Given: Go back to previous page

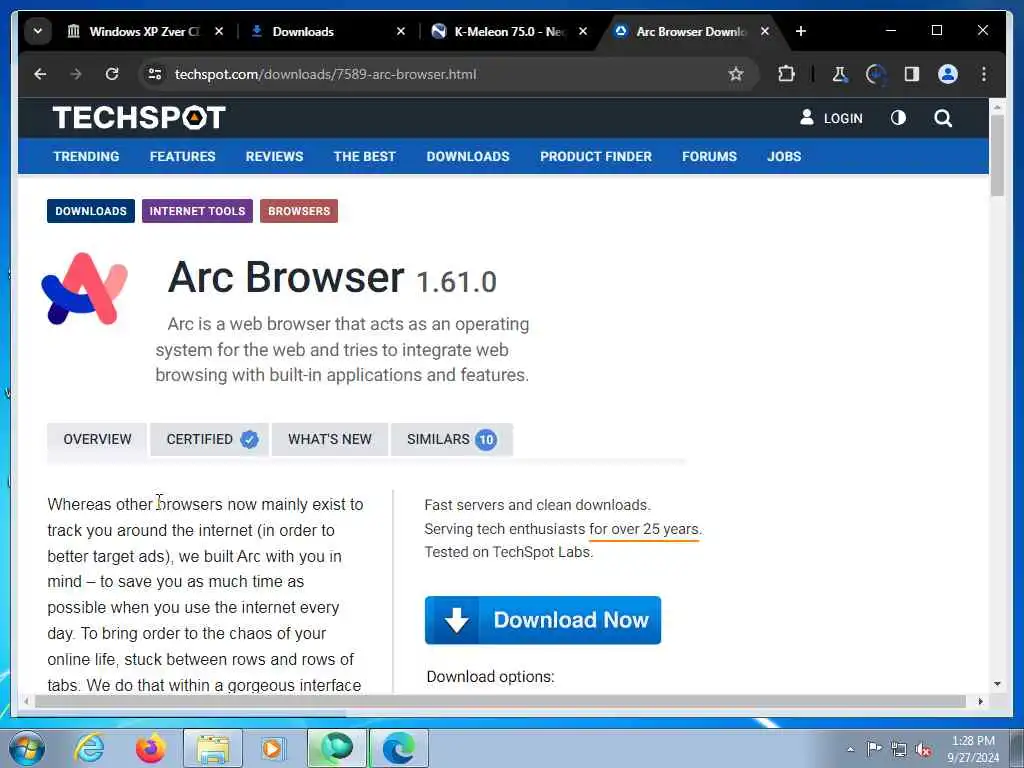Looking at the screenshot, I should [40, 74].
